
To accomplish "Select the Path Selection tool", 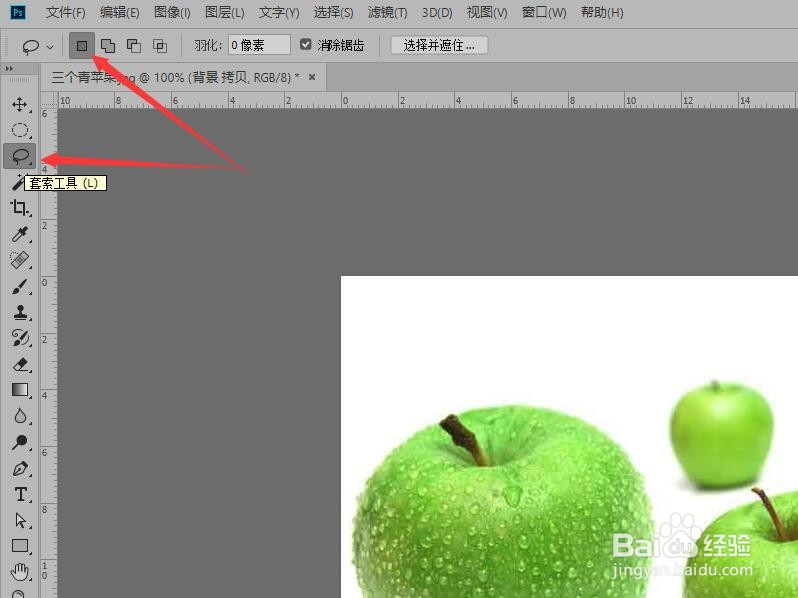I will pos(20,520).
